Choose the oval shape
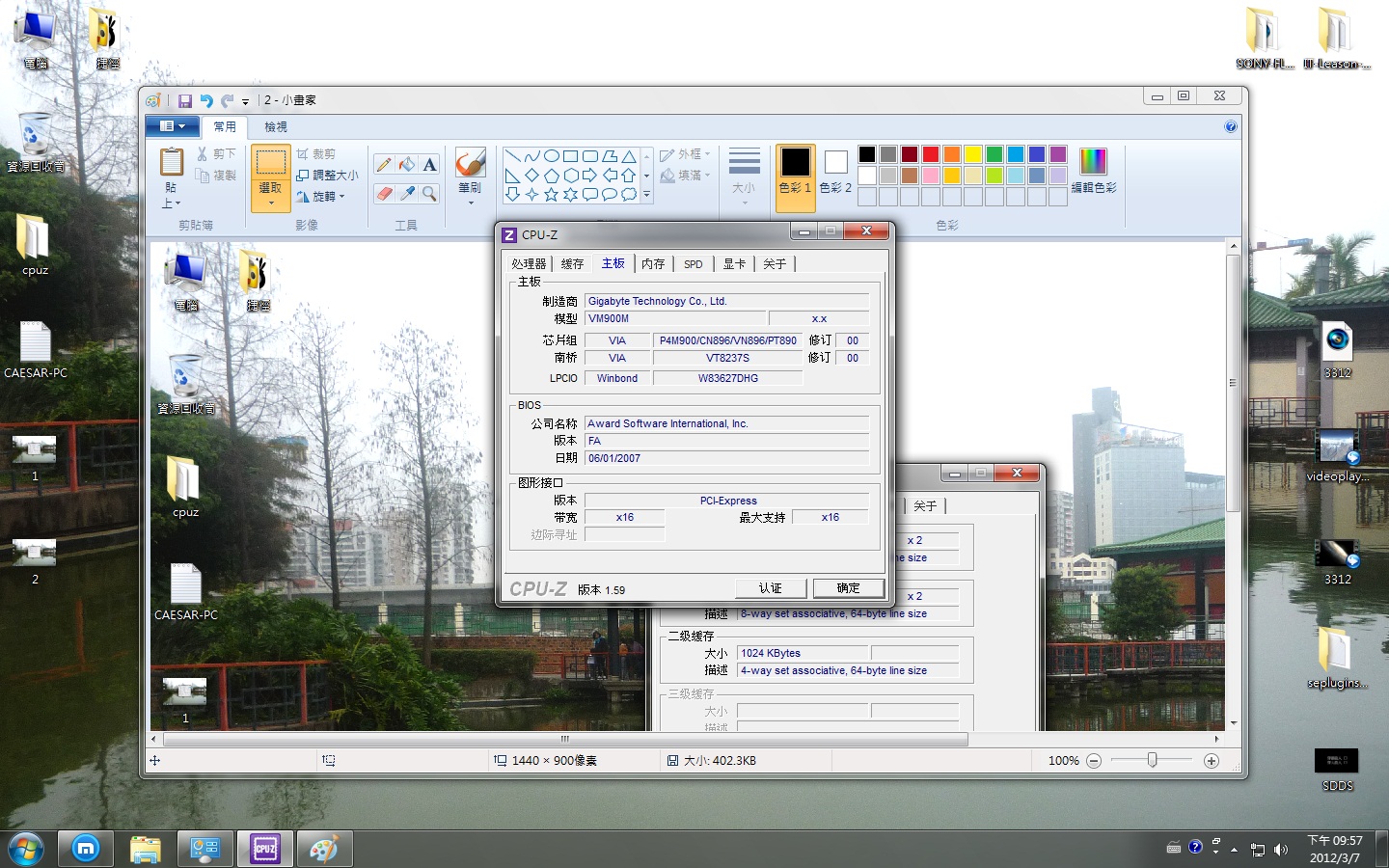 [x=551, y=156]
